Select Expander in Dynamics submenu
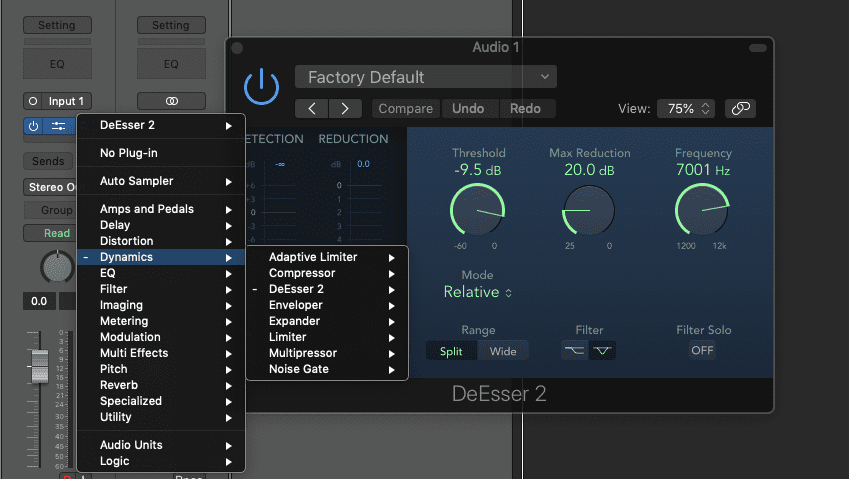This screenshot has height=479, width=849. coord(327,321)
